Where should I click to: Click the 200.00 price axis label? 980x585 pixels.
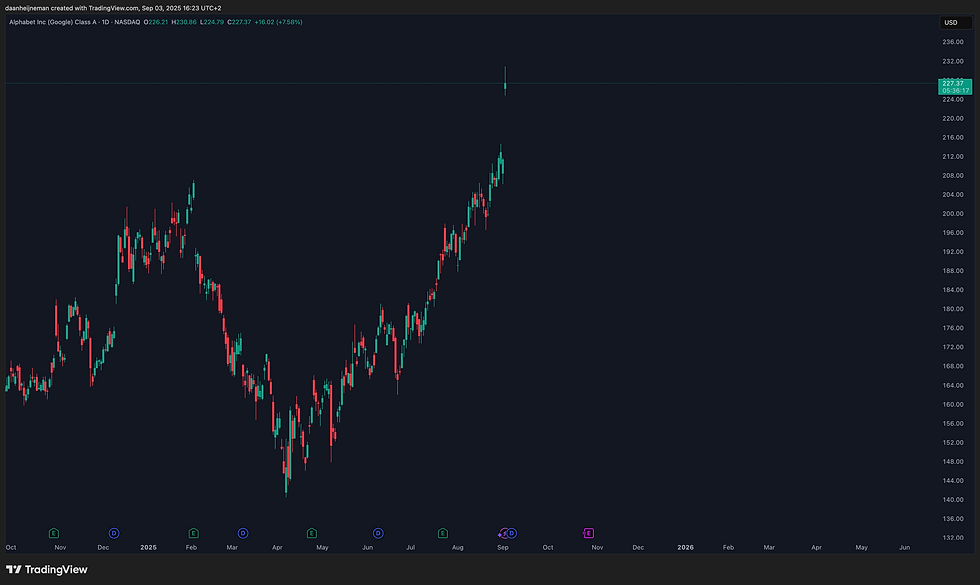tap(953, 214)
